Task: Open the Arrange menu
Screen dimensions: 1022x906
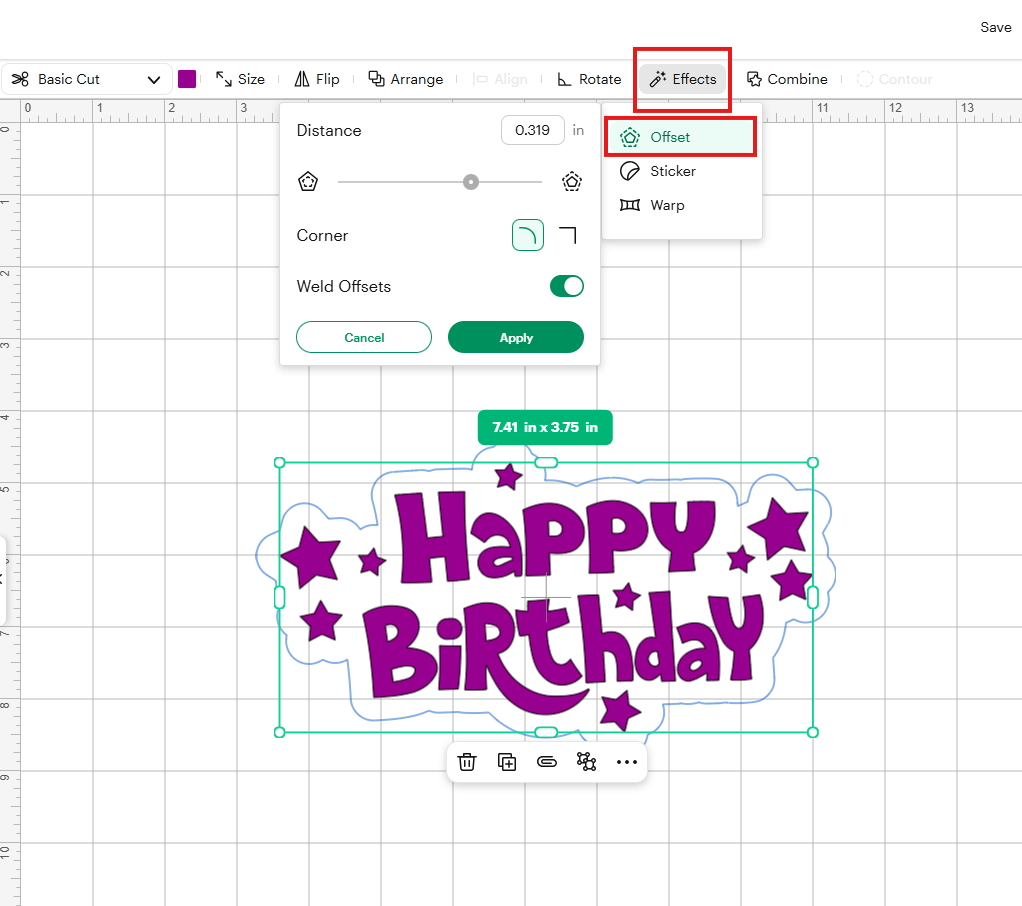Action: tap(406, 80)
